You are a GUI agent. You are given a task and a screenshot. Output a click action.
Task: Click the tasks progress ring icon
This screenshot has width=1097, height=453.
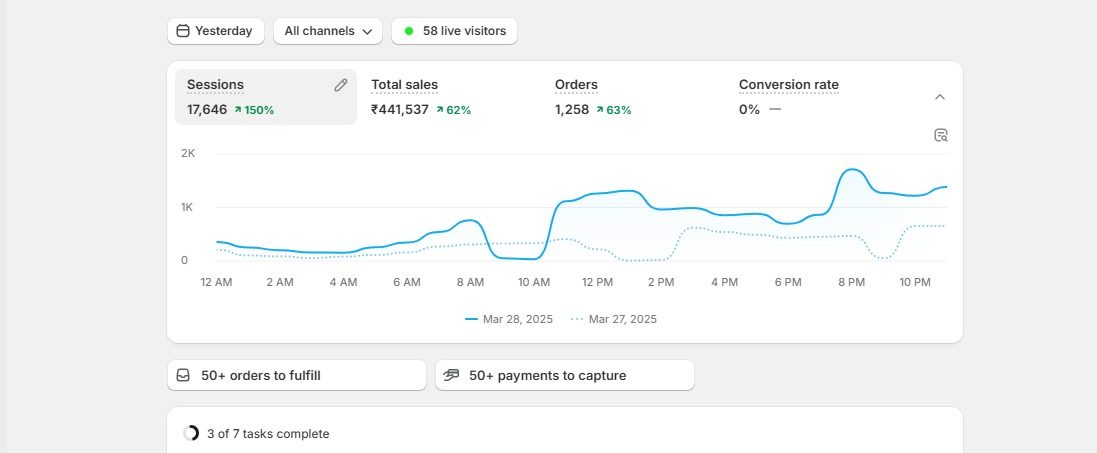(191, 433)
